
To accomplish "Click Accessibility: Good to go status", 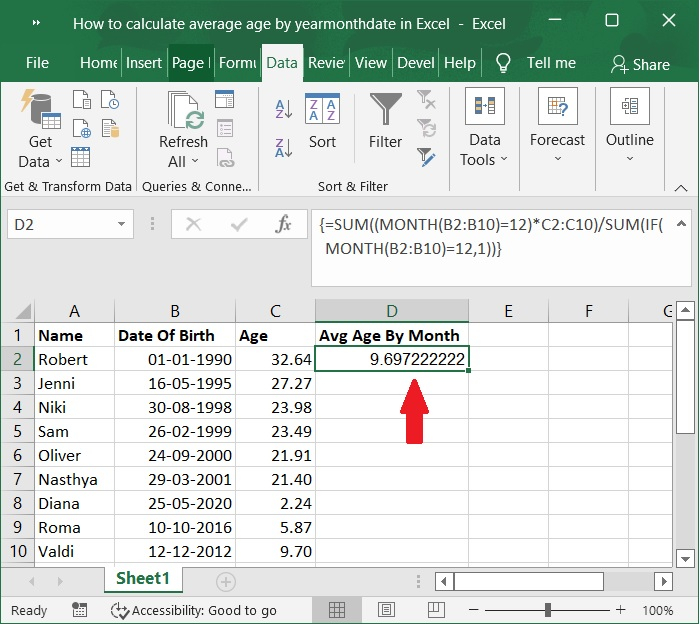I will pos(194,610).
